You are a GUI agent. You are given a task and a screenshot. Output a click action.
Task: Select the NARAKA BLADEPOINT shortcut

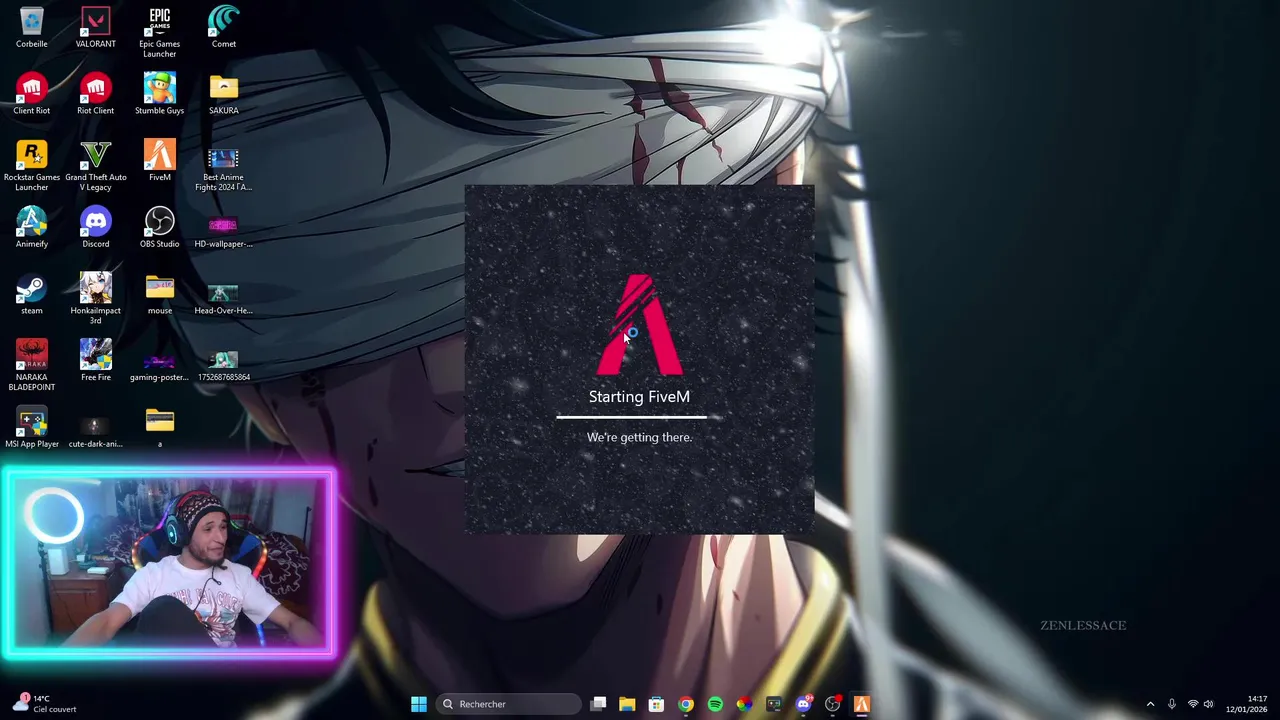tap(31, 366)
